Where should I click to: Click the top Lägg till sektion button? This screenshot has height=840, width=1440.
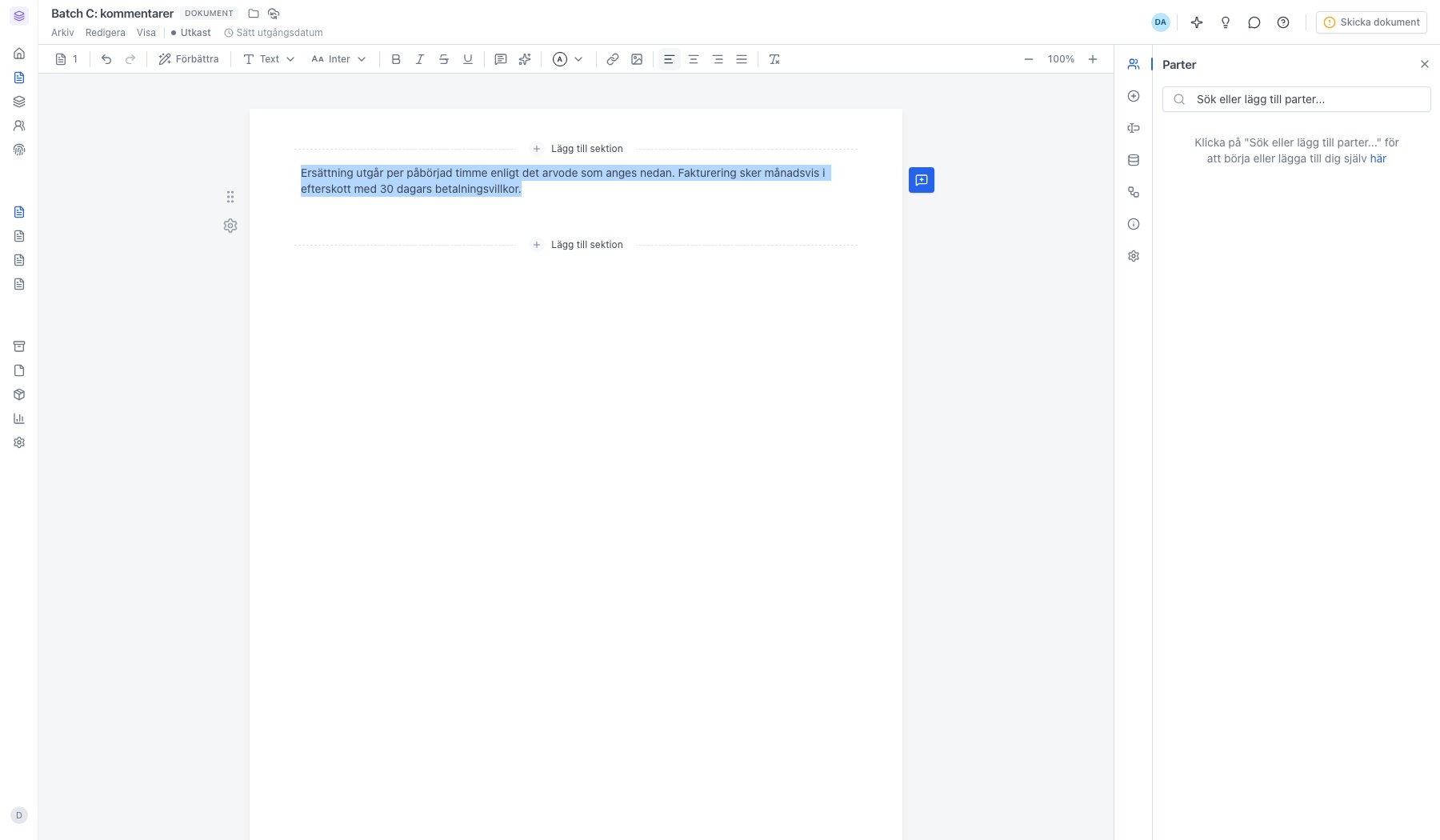577,149
